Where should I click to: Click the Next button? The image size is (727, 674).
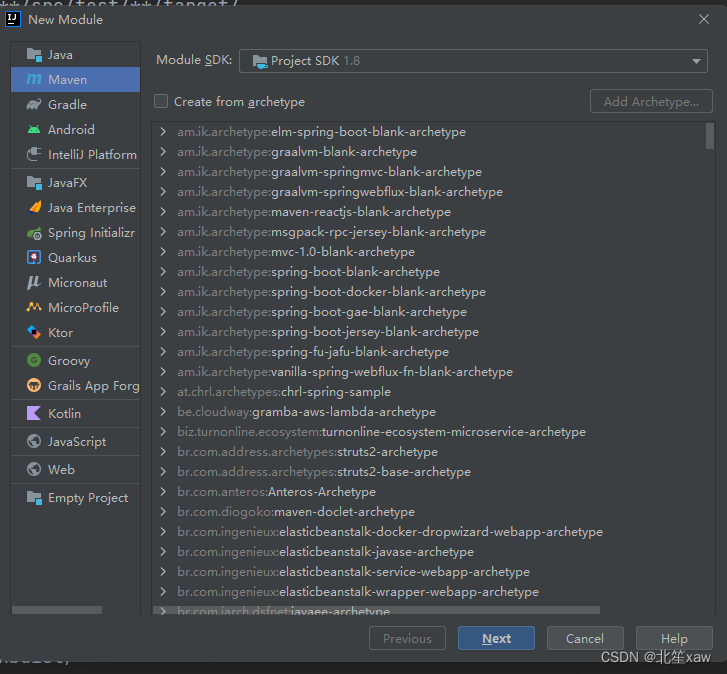click(496, 638)
